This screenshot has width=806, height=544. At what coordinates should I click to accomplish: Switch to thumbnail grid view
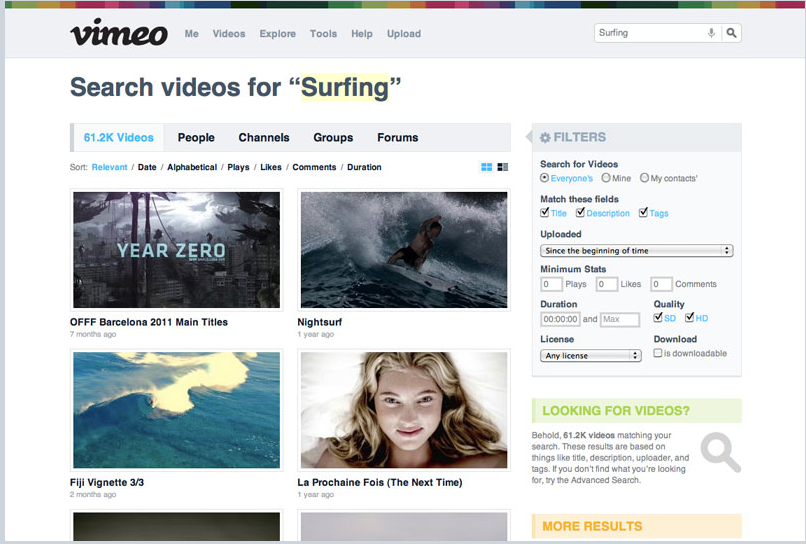point(486,167)
